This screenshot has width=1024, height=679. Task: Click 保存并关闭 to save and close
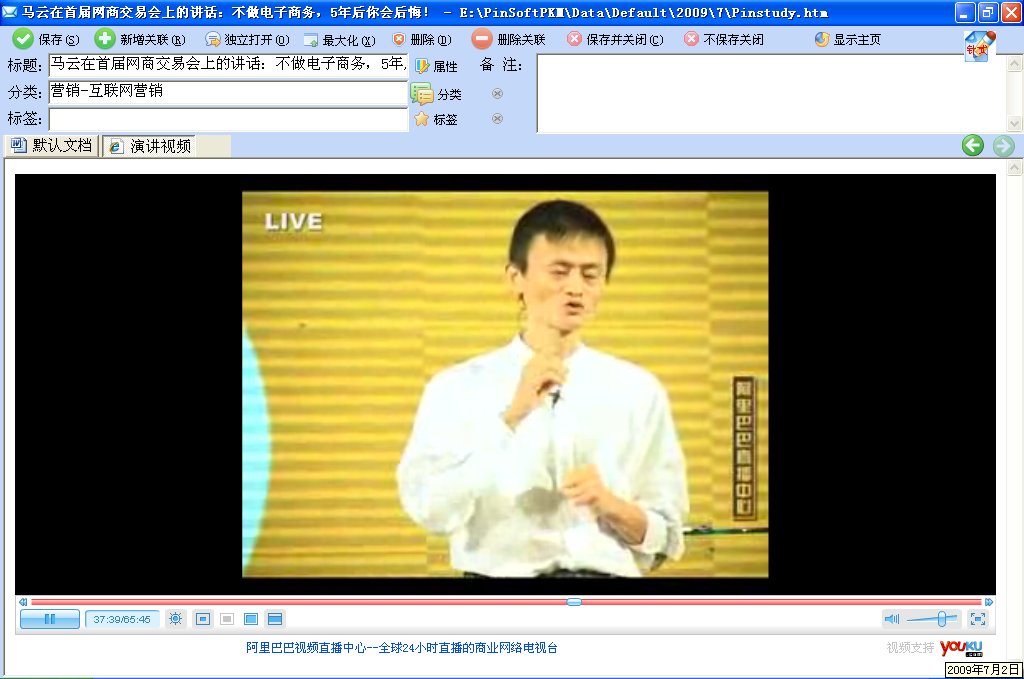(615, 40)
